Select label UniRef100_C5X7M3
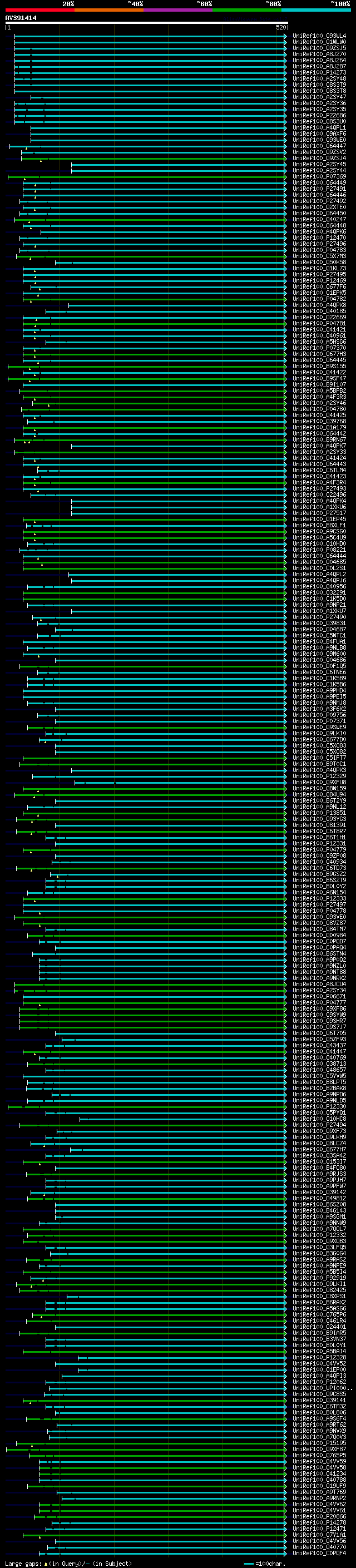Viewport: 356px width, 1568px height. point(319,256)
